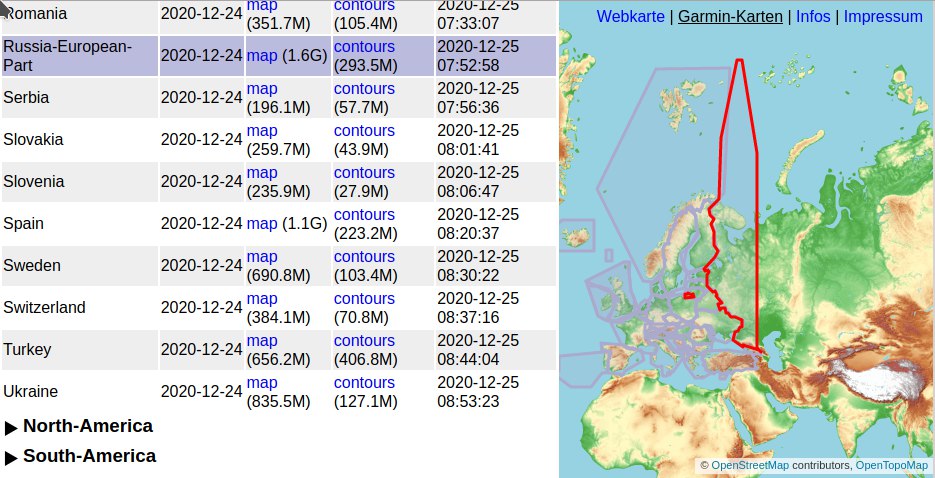Download the Sweden contours file
The height and width of the screenshot is (478, 935).
pyautogui.click(x=364, y=257)
